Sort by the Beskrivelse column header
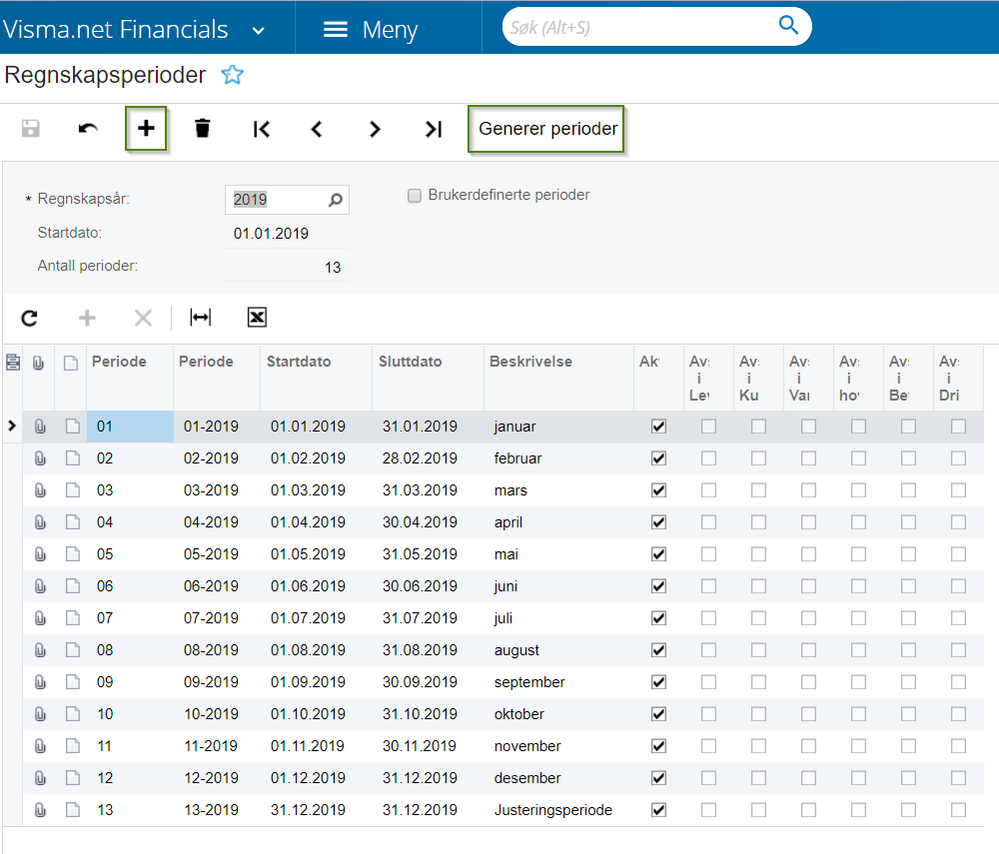The height and width of the screenshot is (854, 999). pyautogui.click(x=530, y=362)
